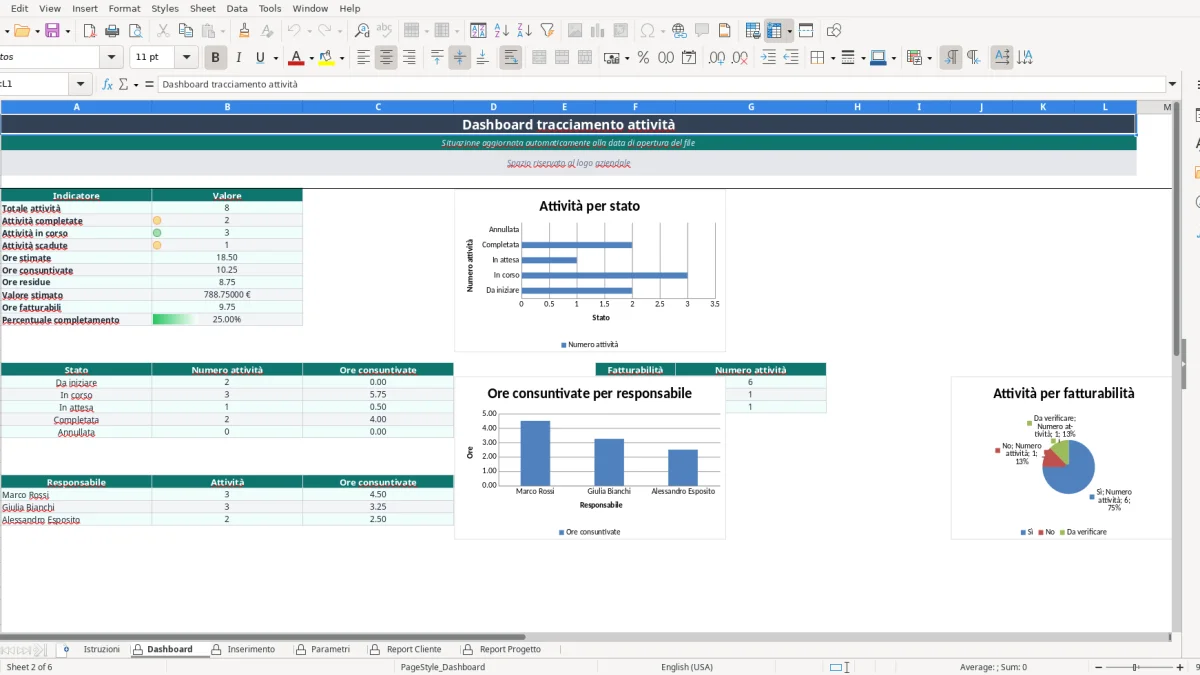Toggle Center Horizontally alignment
The image size is (1200, 675).
[x=386, y=58]
